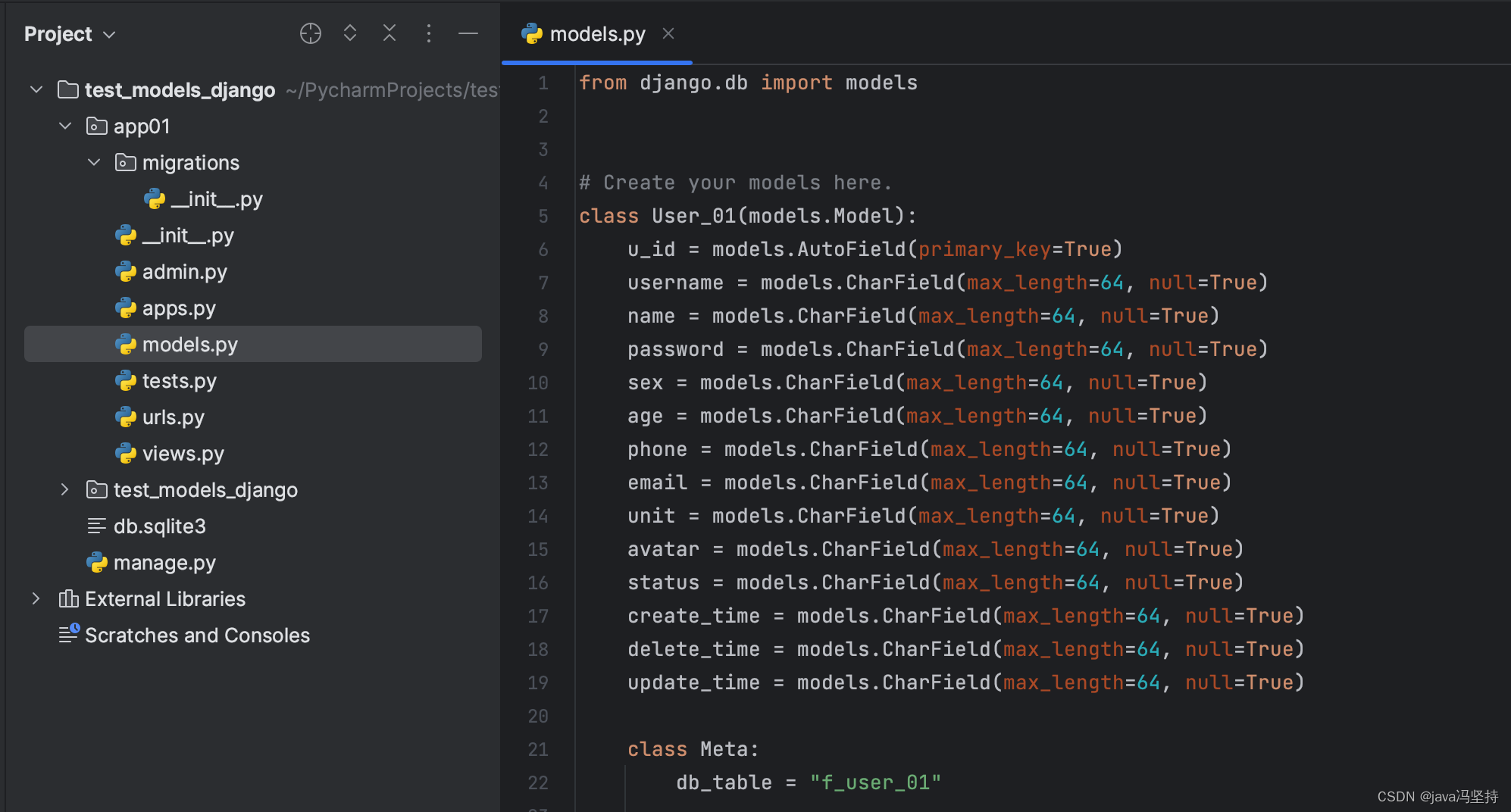Expand External Libraries
Screen dimensions: 1511x812
[x=36, y=598]
